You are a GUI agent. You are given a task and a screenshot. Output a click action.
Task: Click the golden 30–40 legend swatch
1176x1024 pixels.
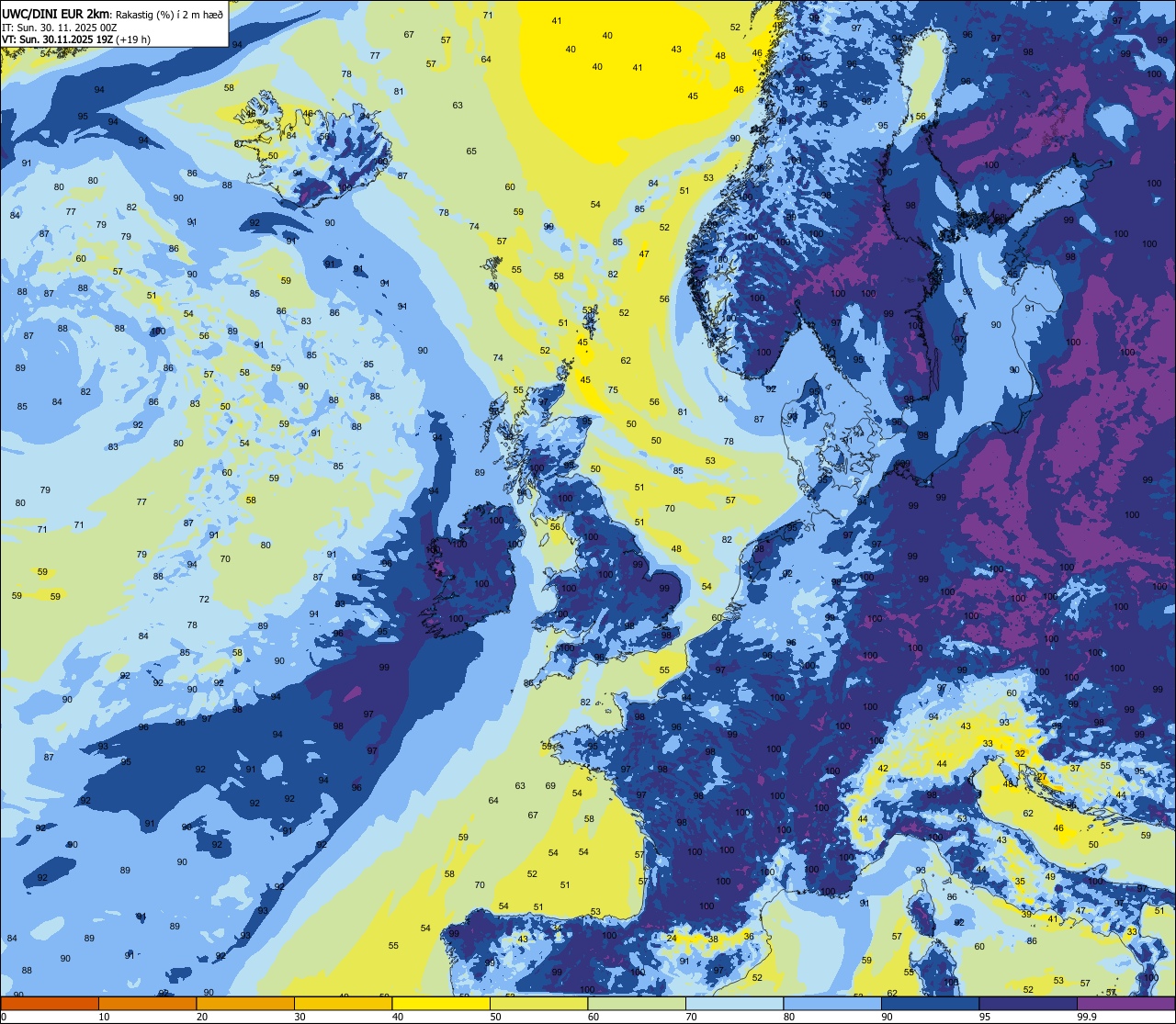[x=343, y=1003]
